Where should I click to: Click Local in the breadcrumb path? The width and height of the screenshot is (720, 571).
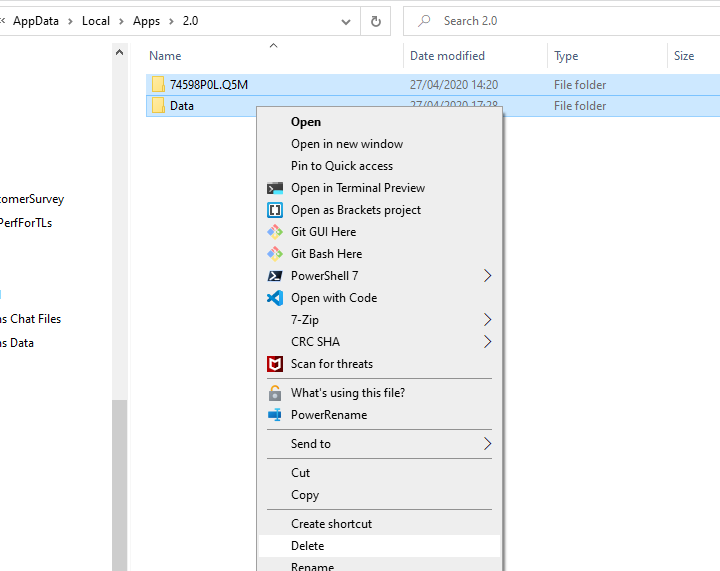pos(96,21)
